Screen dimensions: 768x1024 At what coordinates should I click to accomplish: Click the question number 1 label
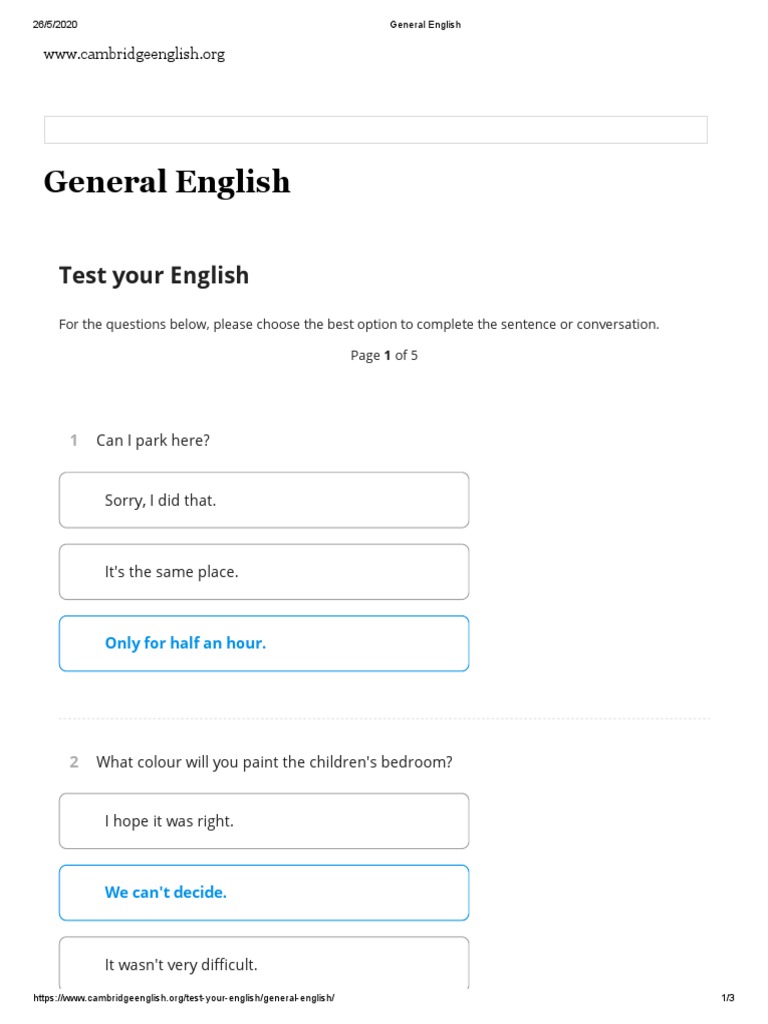[73, 440]
